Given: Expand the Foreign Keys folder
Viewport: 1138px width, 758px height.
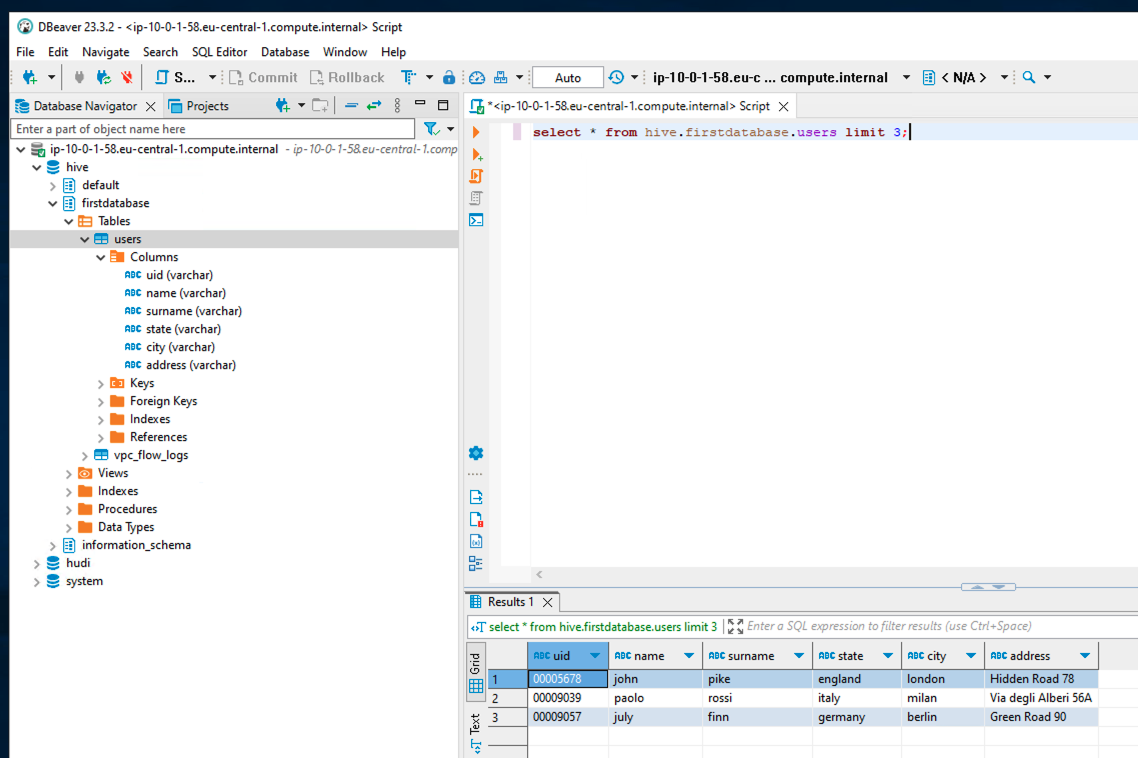Looking at the screenshot, I should [101, 401].
